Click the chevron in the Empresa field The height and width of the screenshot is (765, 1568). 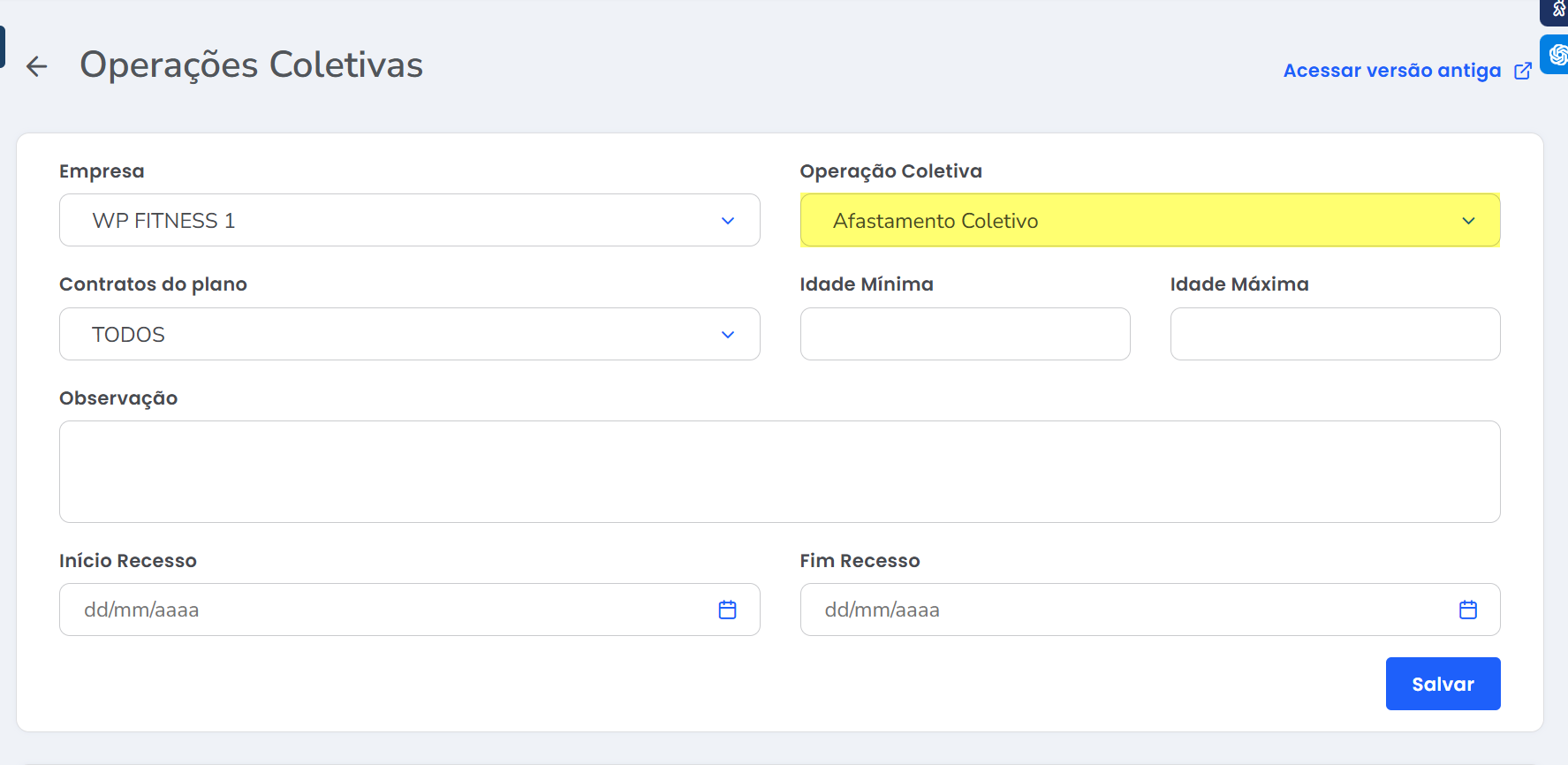(727, 221)
